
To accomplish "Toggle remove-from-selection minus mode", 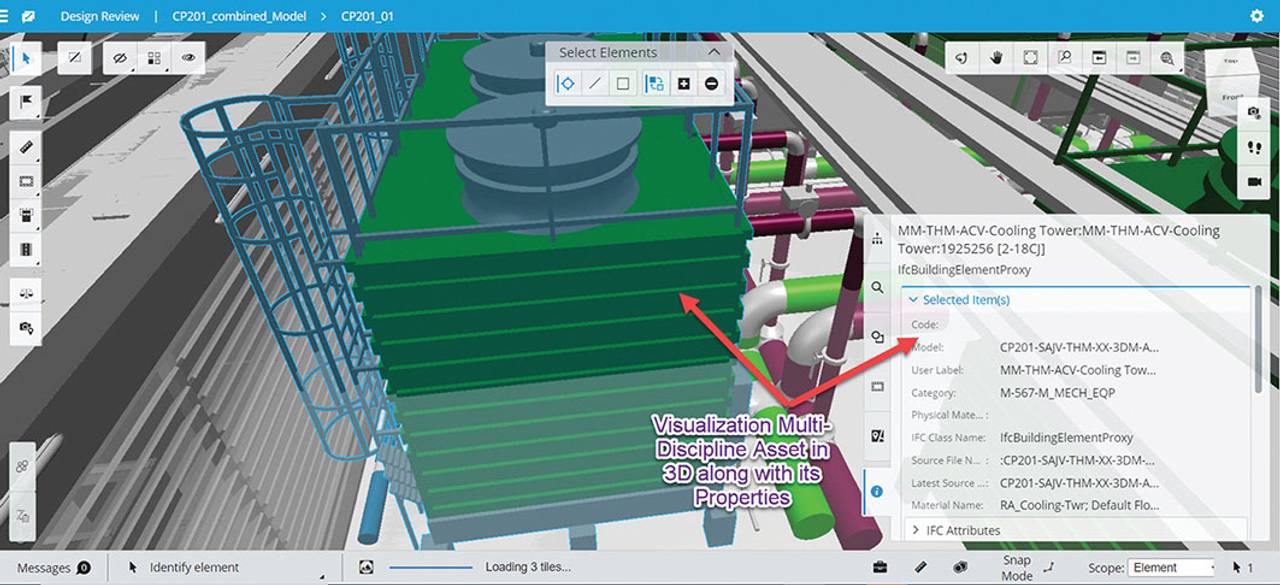I will [711, 84].
